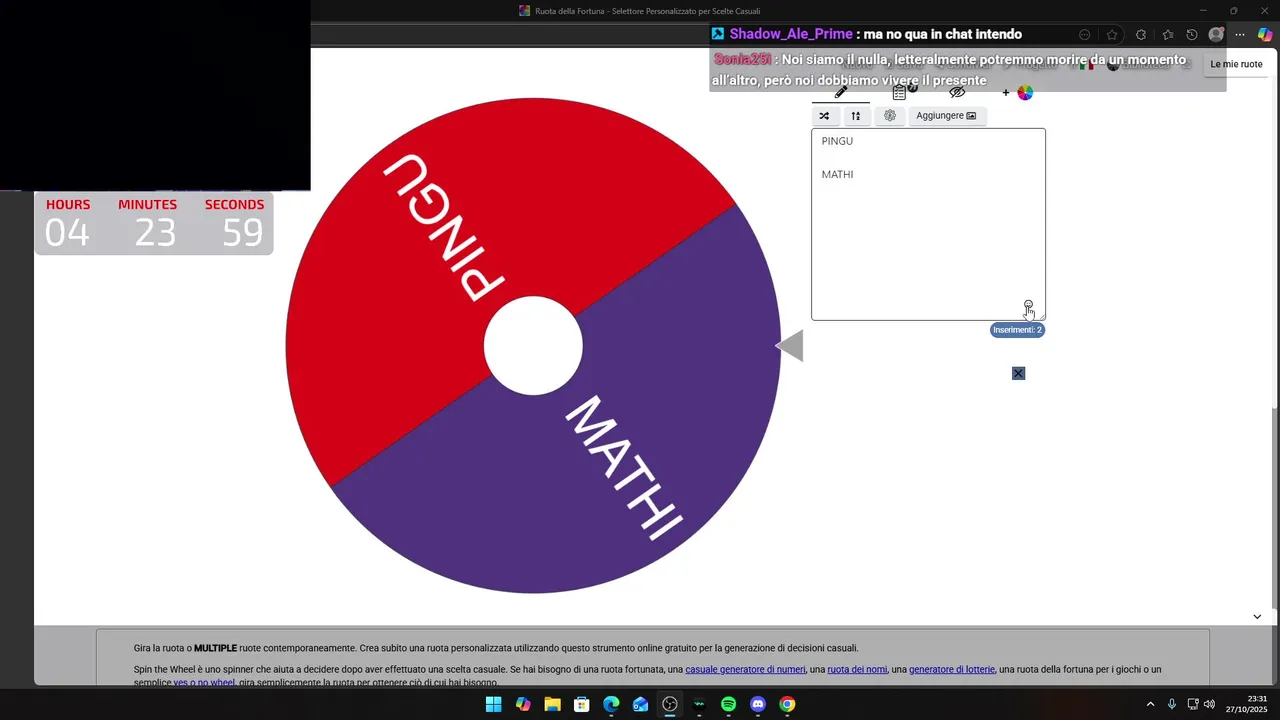Open Edge favorites list icon

(1167, 34)
